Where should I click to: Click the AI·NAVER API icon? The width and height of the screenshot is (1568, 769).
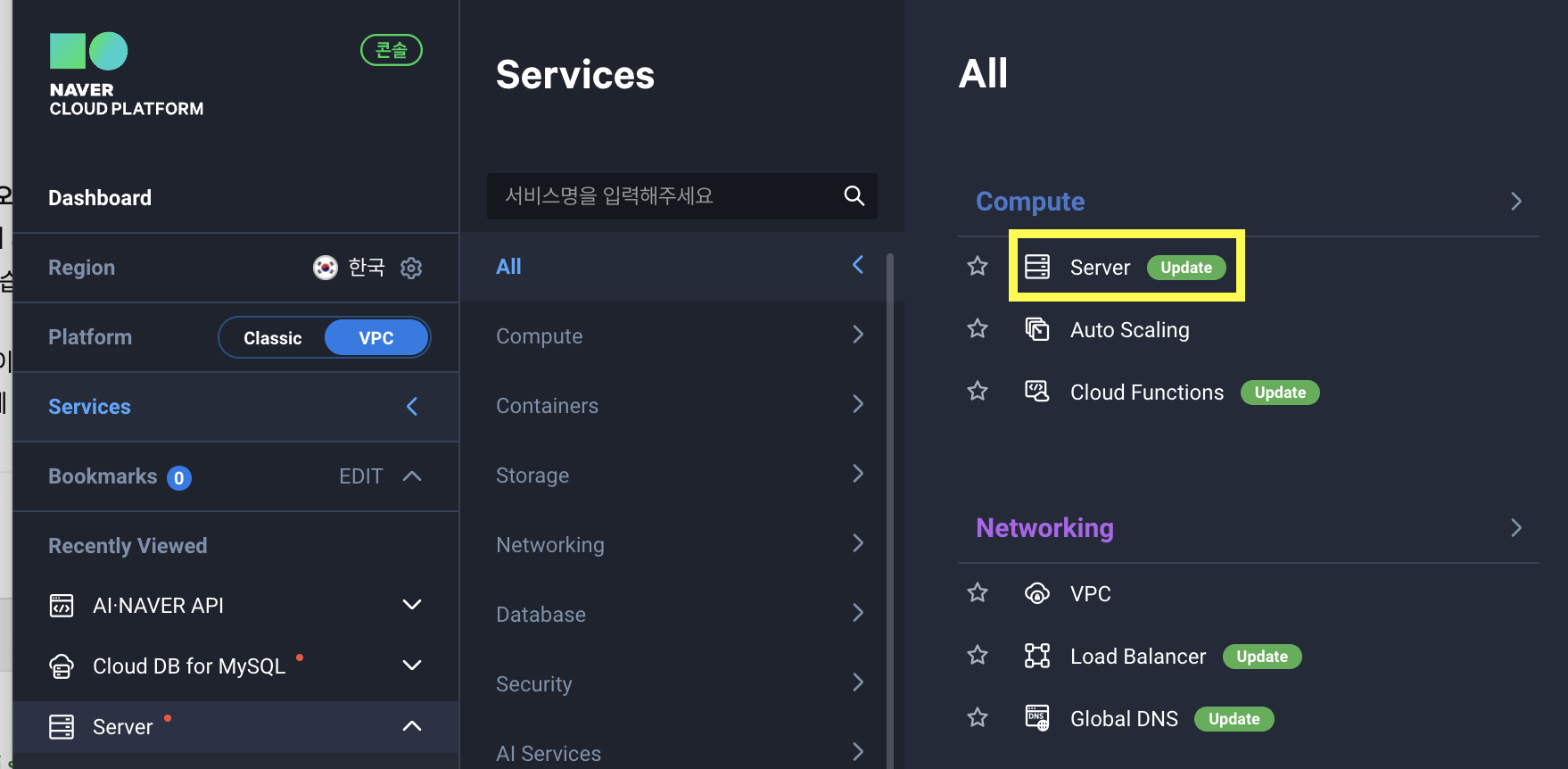click(62, 606)
